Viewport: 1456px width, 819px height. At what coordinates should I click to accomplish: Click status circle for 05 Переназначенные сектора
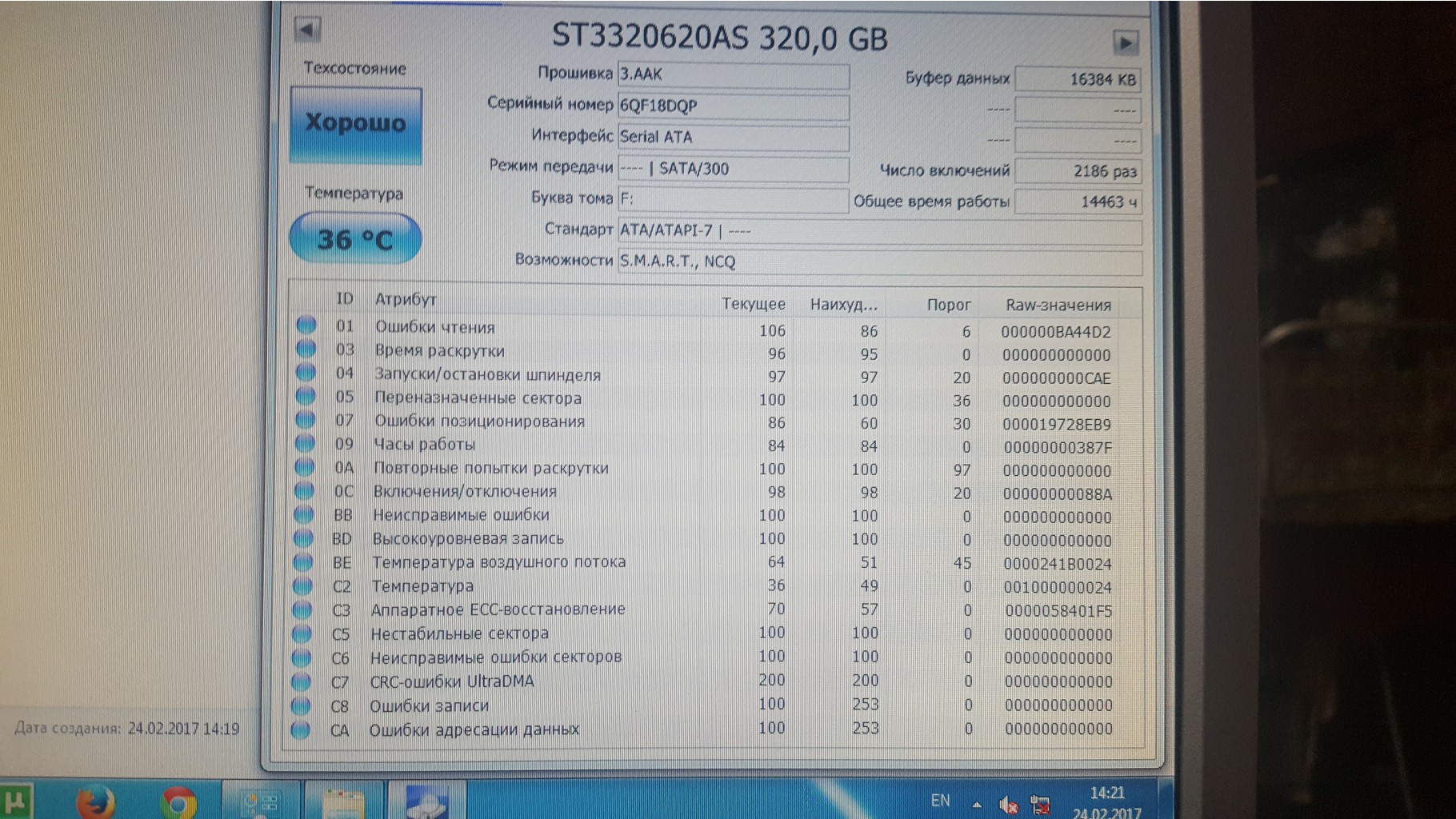coord(306,395)
